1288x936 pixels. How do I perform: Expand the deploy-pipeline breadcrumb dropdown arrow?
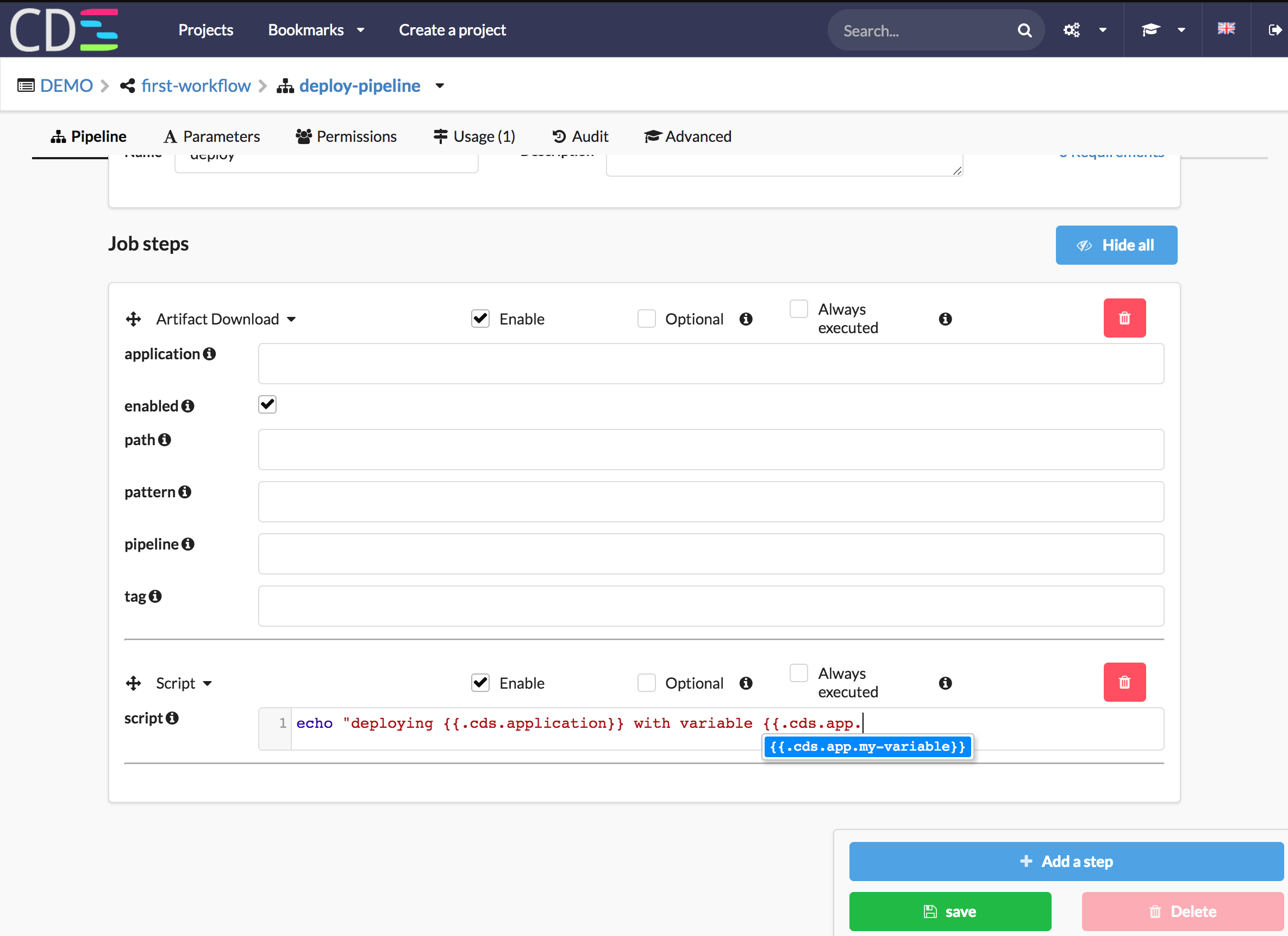(440, 86)
